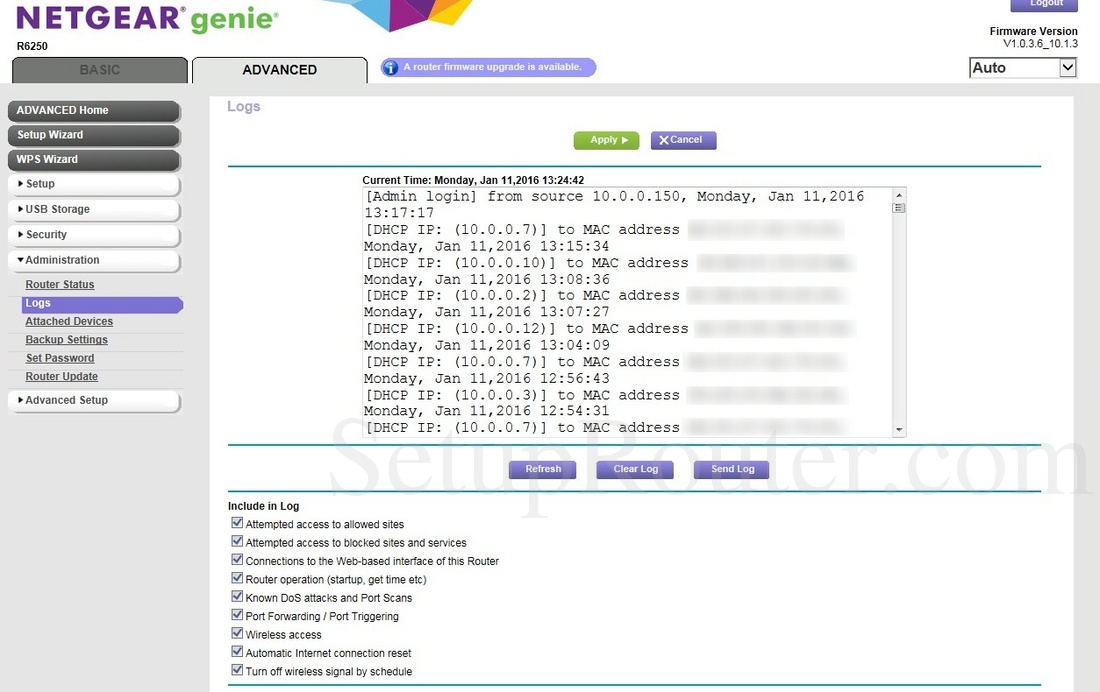Open Router Update link

(62, 376)
